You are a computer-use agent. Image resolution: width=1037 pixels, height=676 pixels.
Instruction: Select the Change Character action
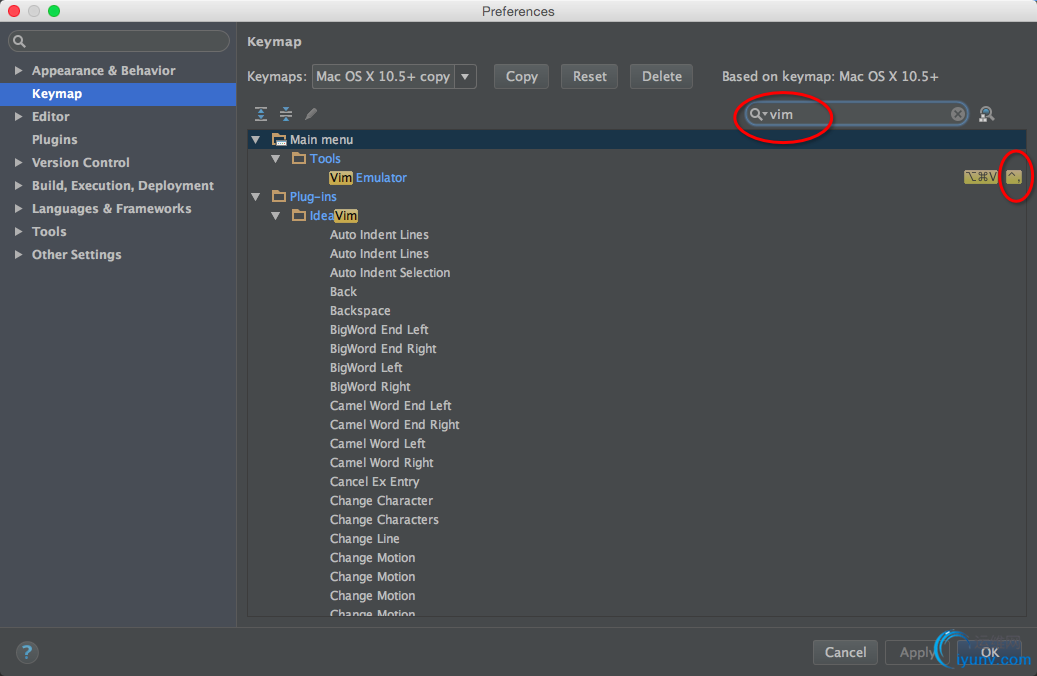coord(382,501)
